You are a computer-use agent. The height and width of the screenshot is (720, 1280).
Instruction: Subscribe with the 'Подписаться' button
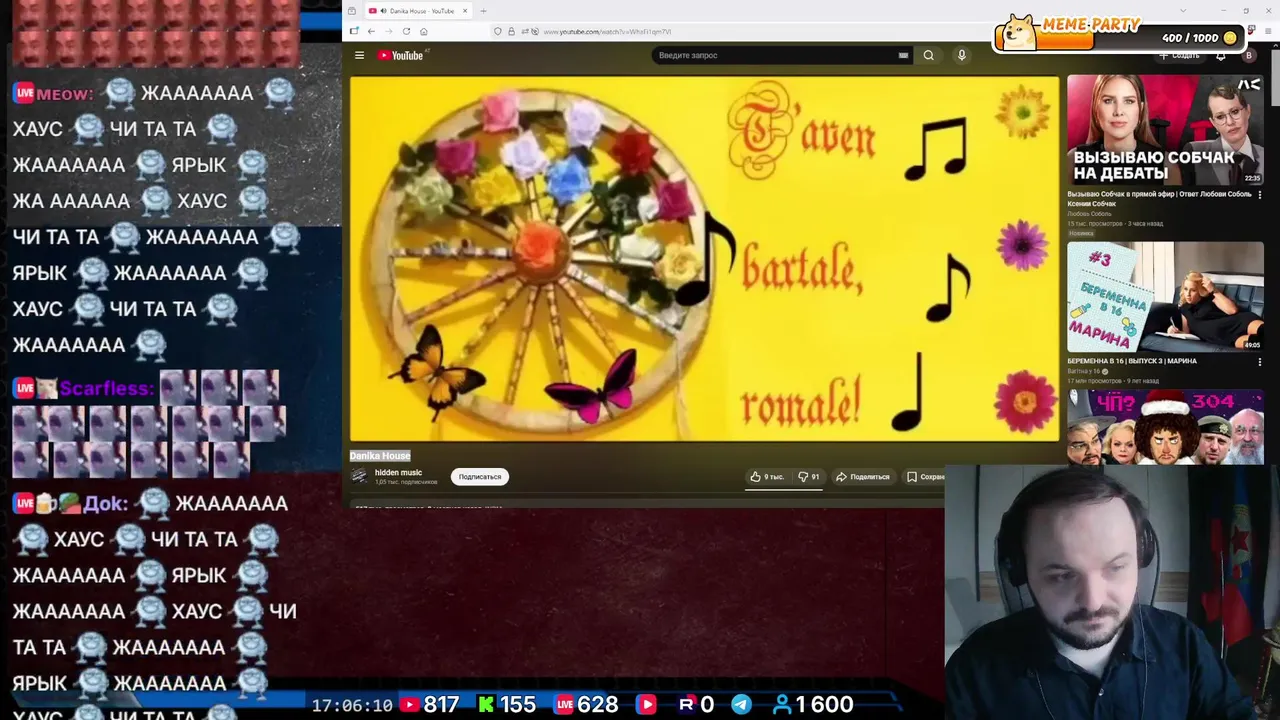point(480,477)
